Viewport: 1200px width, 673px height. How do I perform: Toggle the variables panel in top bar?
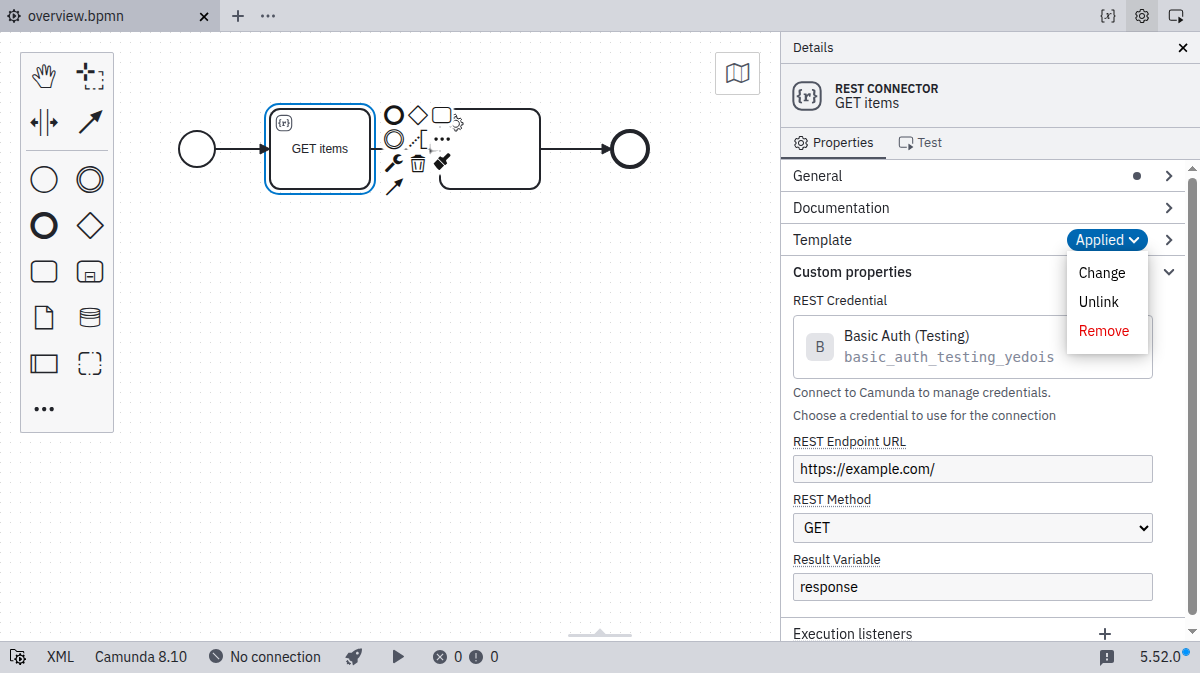(1108, 16)
